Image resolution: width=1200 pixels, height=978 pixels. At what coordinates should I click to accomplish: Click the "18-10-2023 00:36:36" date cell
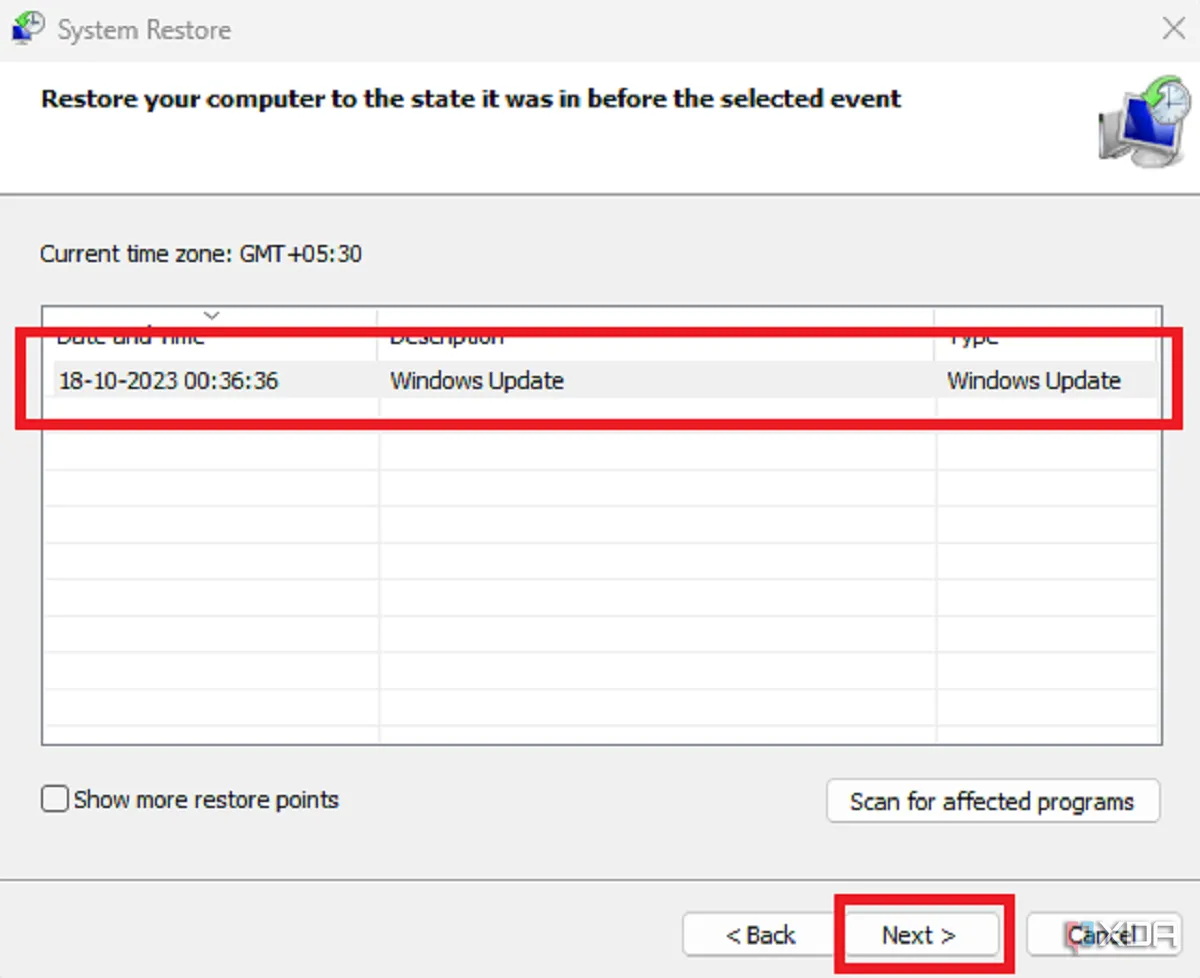[x=168, y=381]
